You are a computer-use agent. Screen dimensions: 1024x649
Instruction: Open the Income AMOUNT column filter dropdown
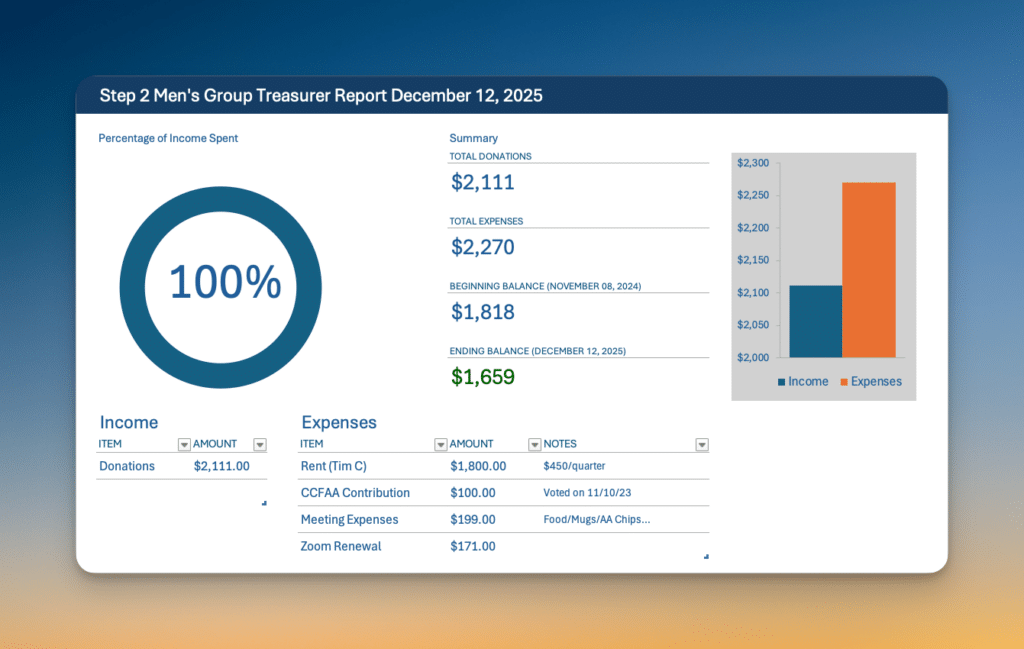[x=260, y=444]
